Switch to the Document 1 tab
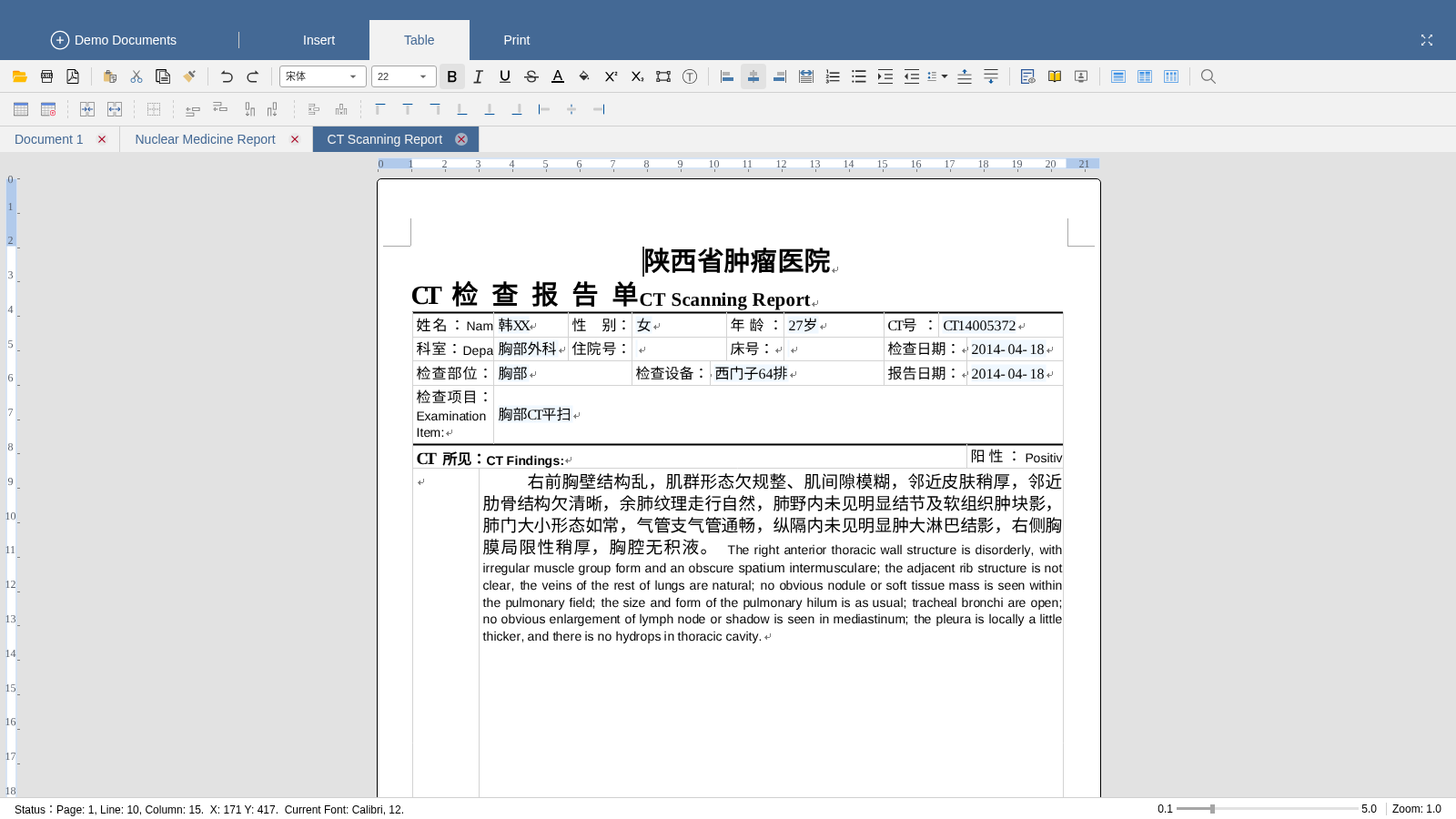1456x819 pixels. pyautogui.click(x=49, y=139)
